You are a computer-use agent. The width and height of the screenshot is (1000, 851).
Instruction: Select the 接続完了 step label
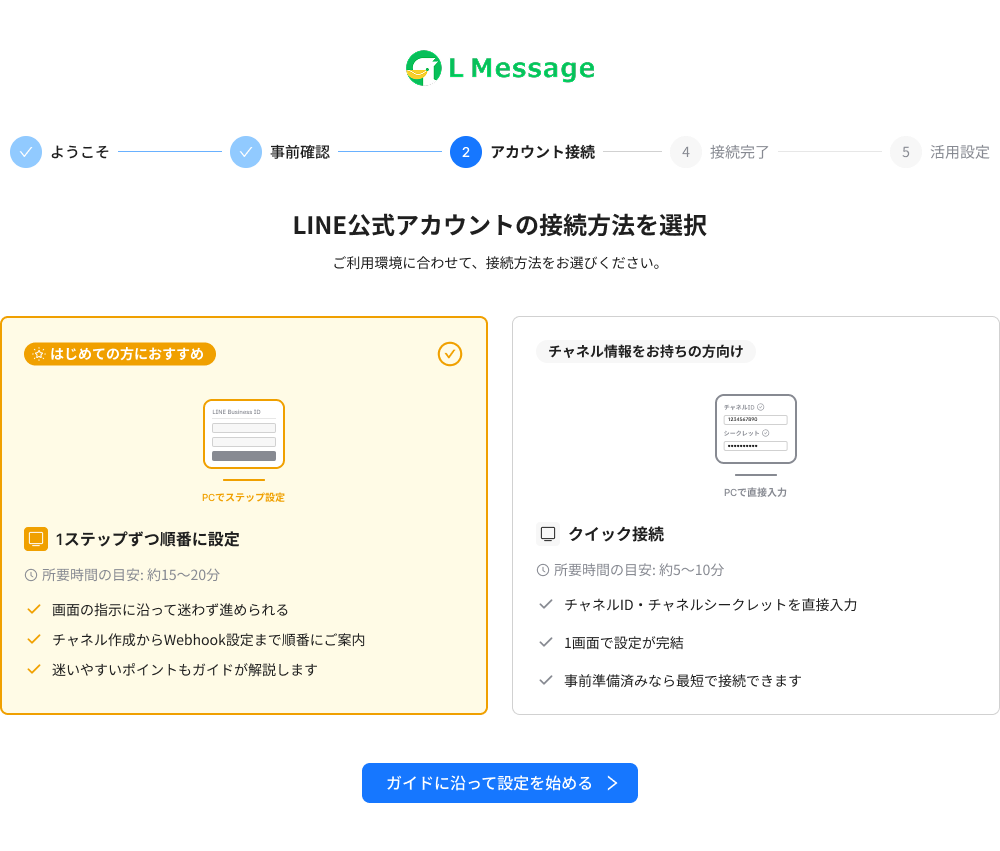pyautogui.click(x=740, y=152)
